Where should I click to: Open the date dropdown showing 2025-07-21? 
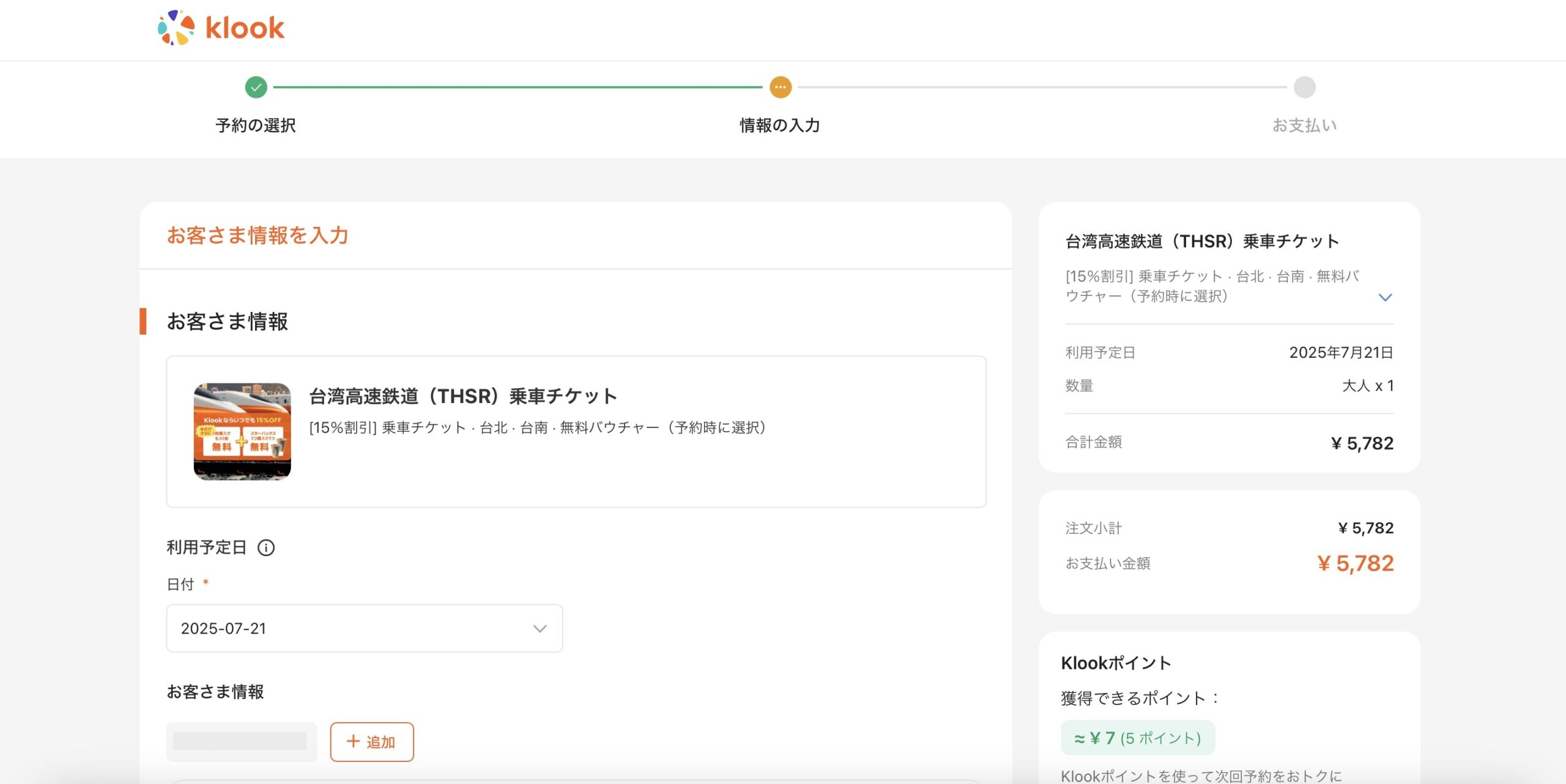[365, 628]
